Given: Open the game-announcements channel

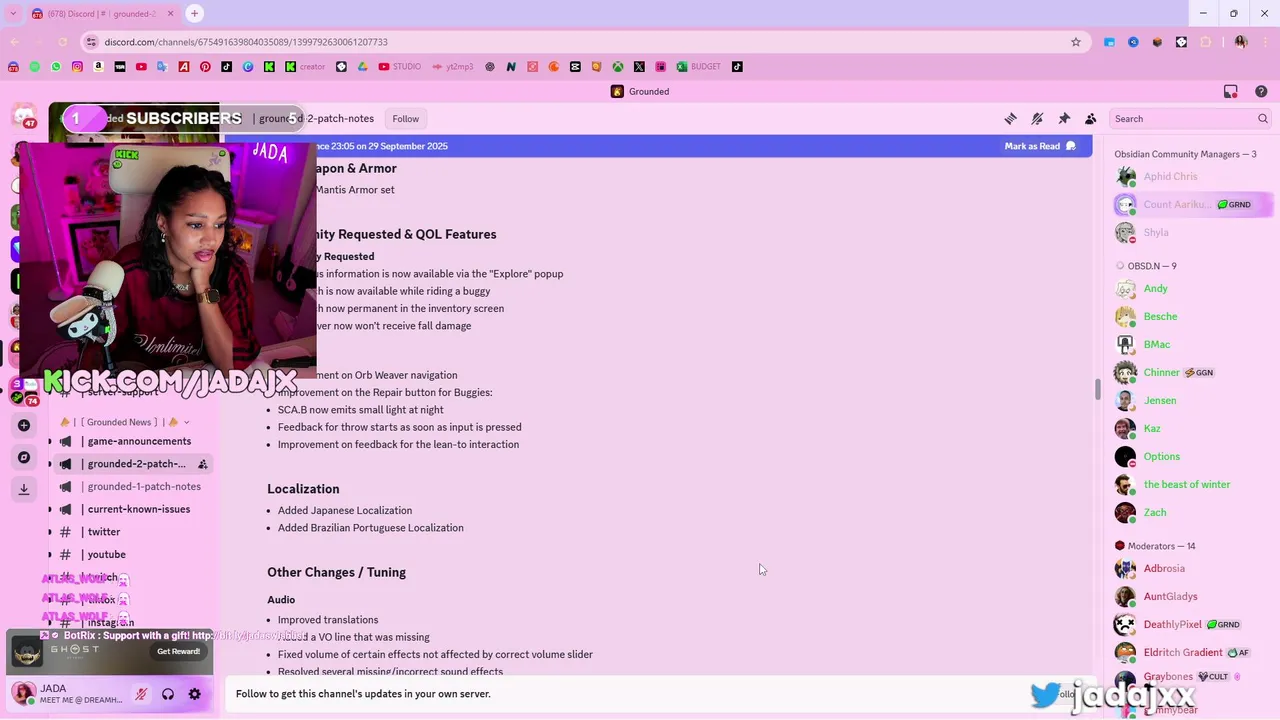Looking at the screenshot, I should [131, 441].
